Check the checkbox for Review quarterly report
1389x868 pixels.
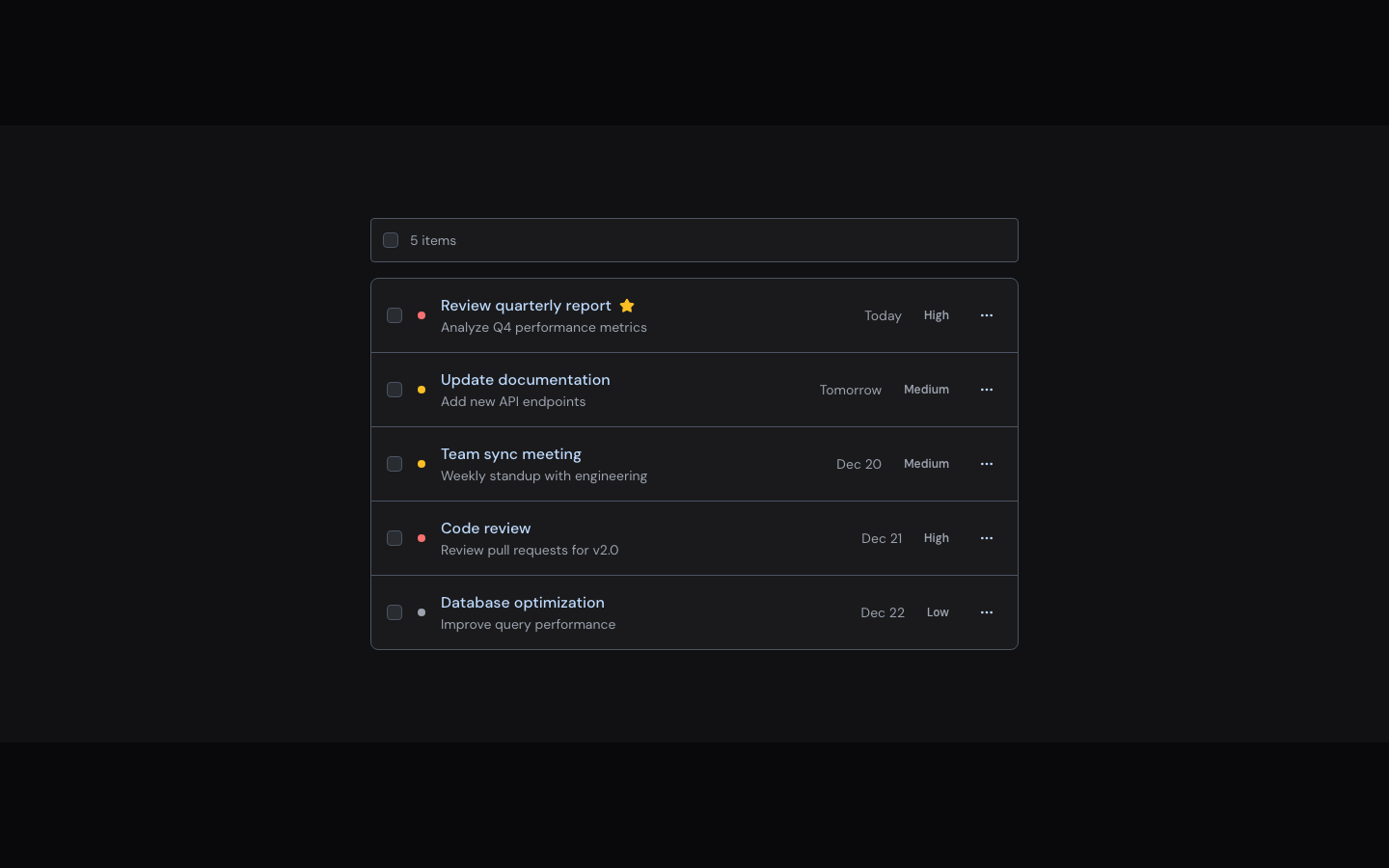pos(395,315)
